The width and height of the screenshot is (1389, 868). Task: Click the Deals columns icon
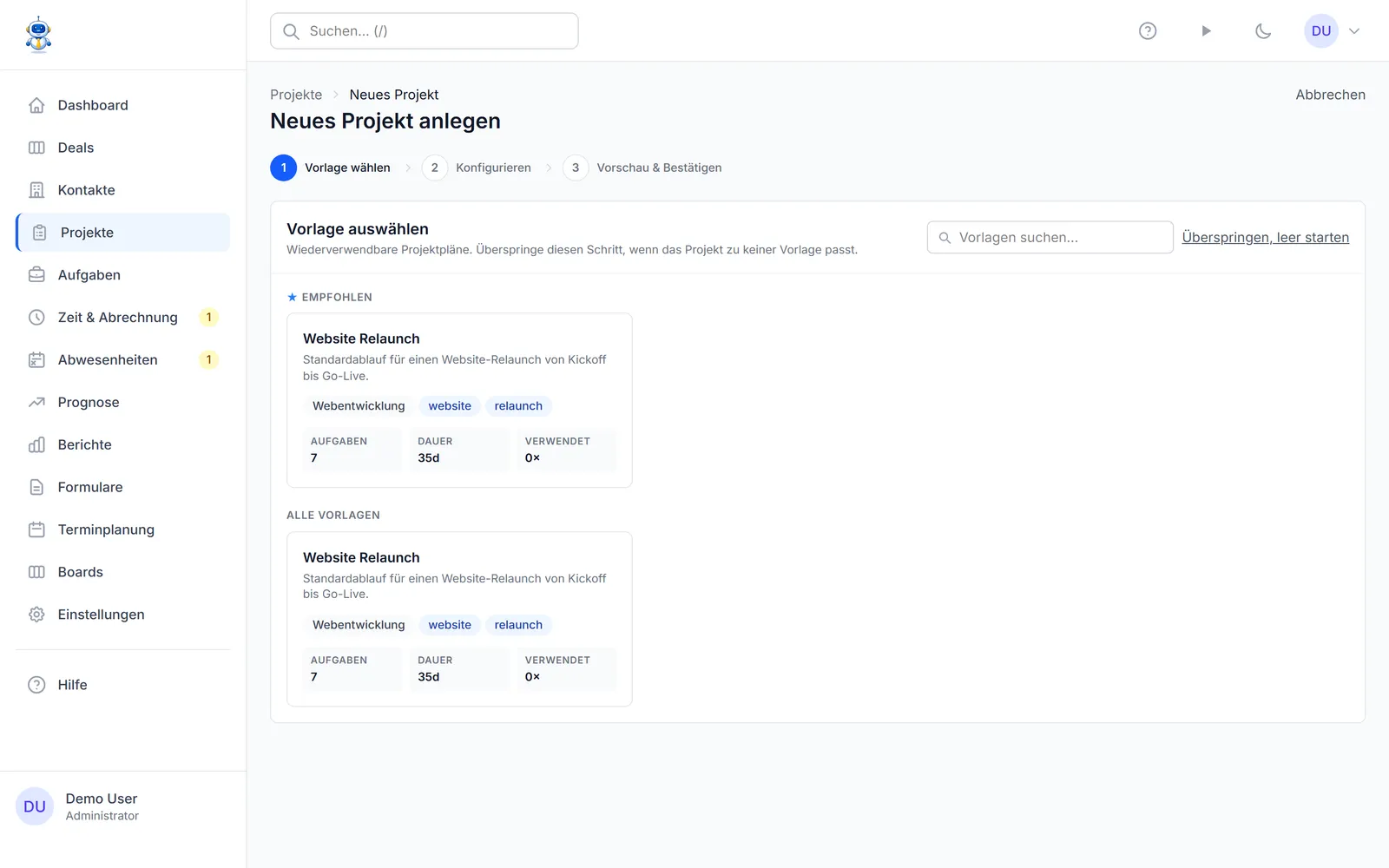[36, 148]
